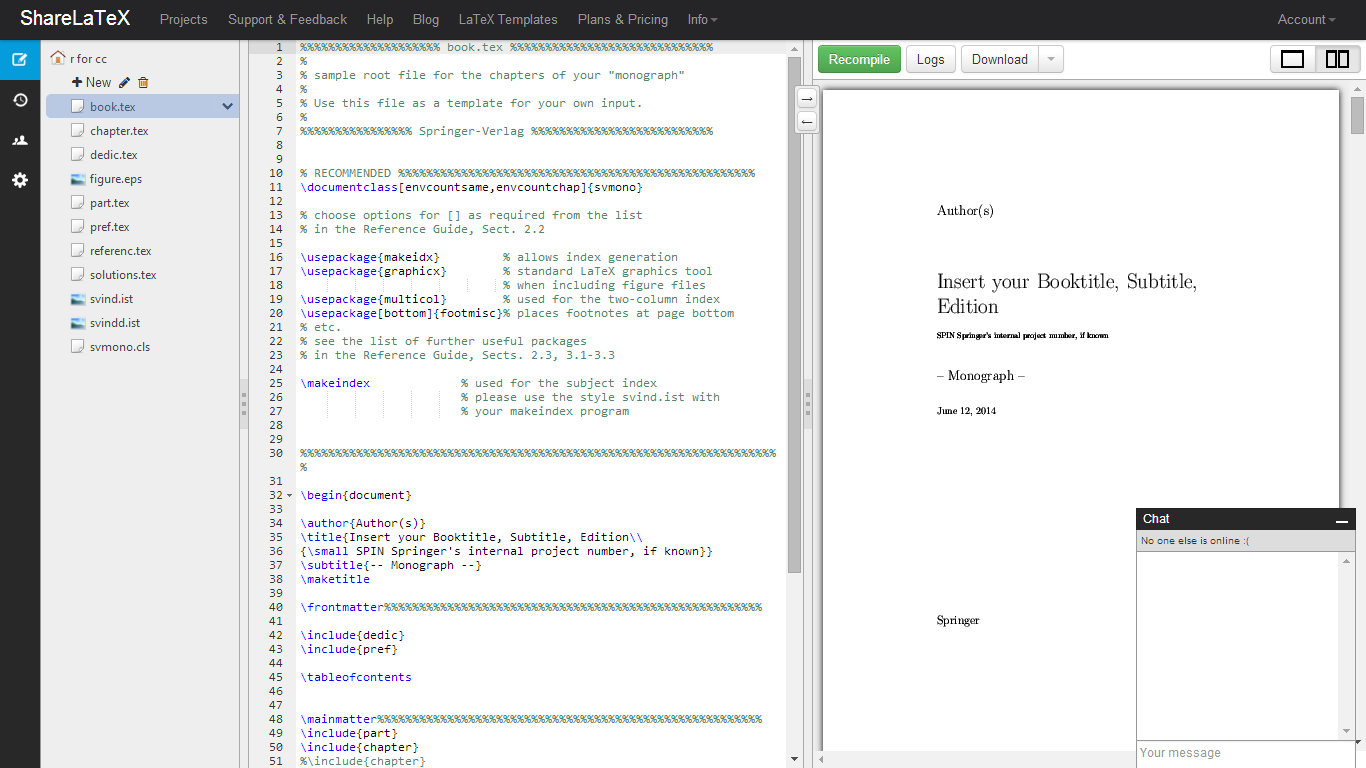Open the share/collaborators icon in sidebar
Image resolution: width=1366 pixels, height=768 pixels.
pyautogui.click(x=20, y=140)
